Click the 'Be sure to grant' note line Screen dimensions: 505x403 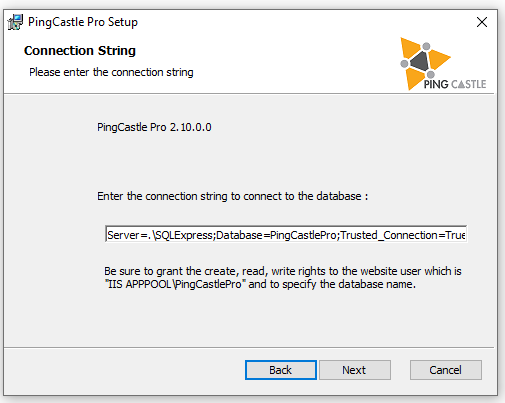283,271
